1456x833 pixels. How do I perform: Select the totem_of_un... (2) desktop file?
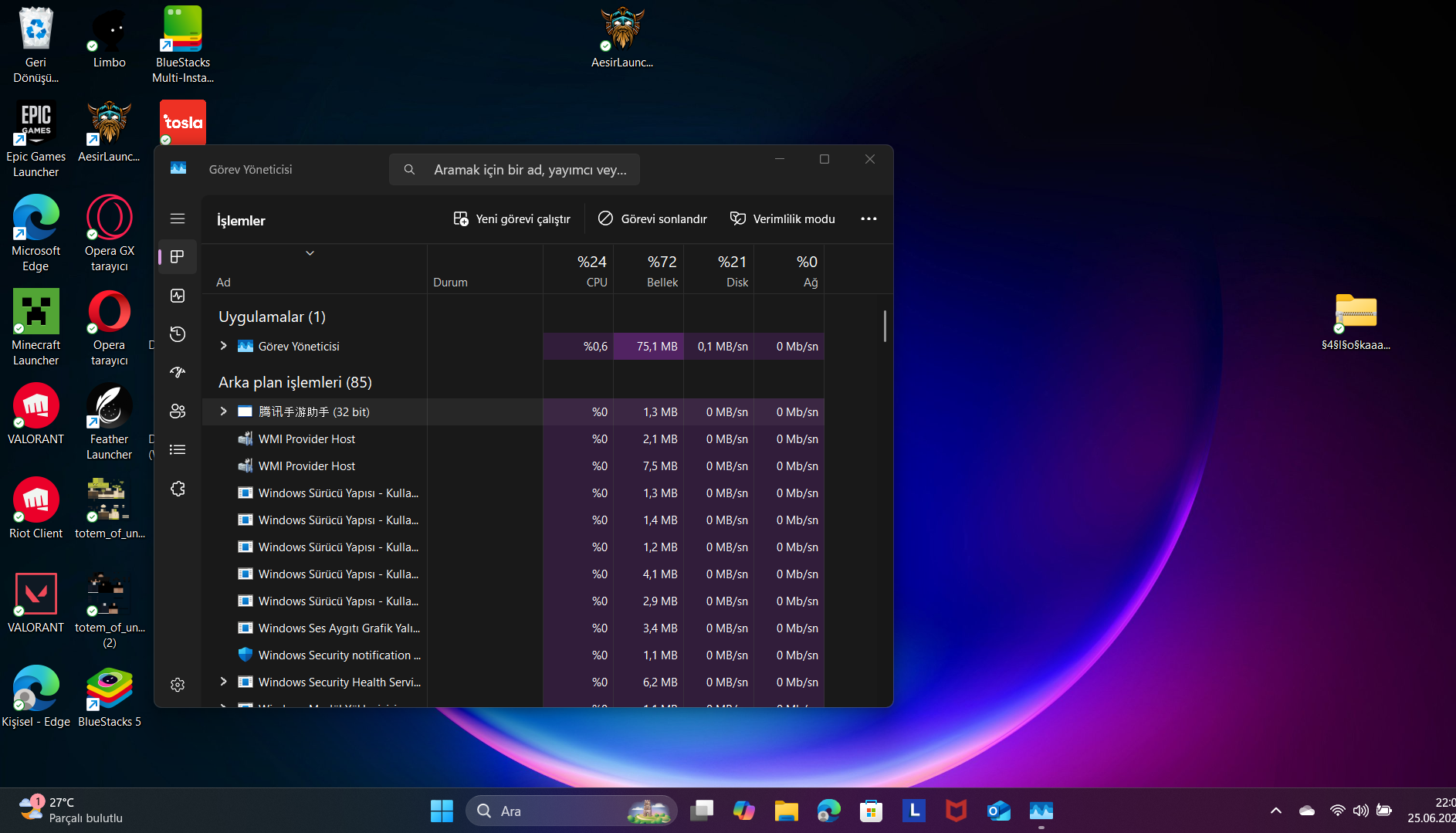(x=110, y=610)
